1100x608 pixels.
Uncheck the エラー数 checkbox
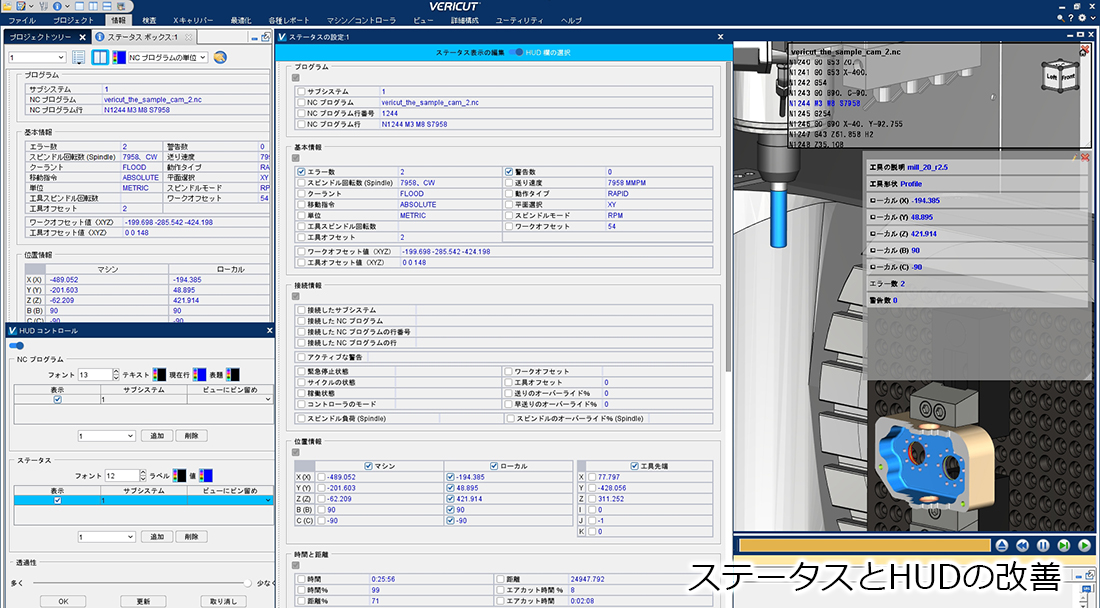pyautogui.click(x=302, y=172)
